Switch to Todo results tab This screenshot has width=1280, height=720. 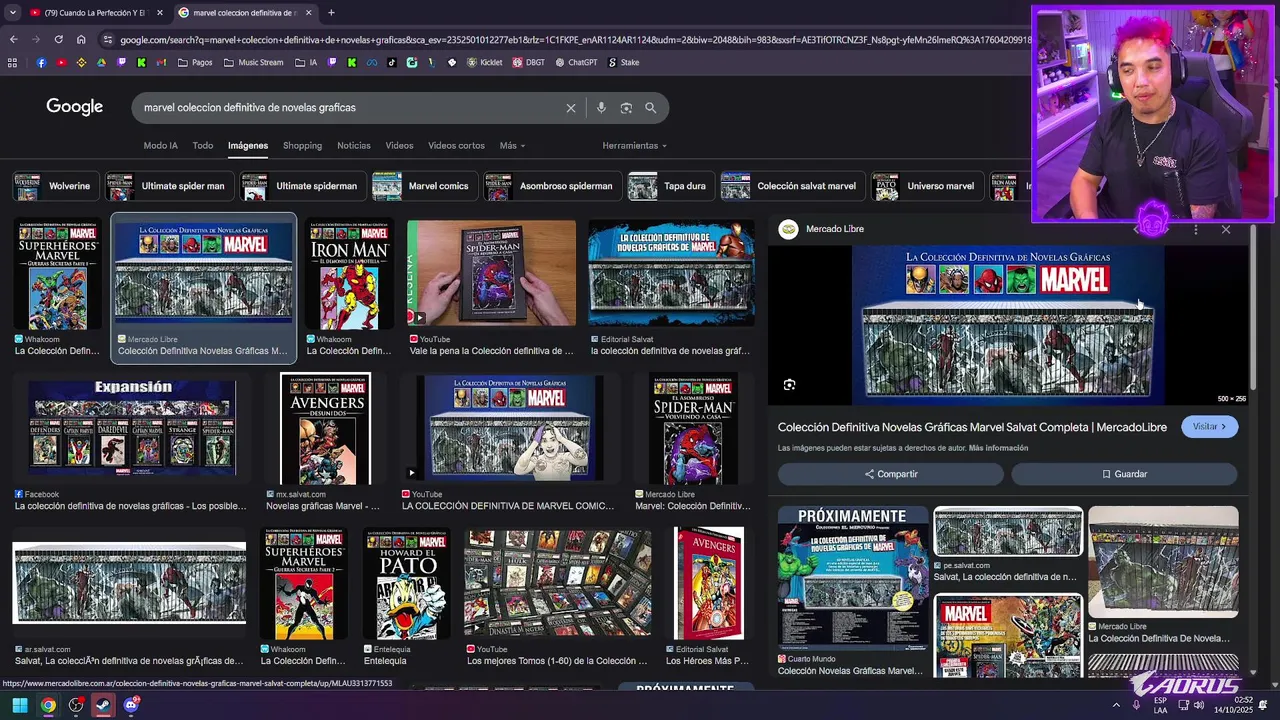203,146
